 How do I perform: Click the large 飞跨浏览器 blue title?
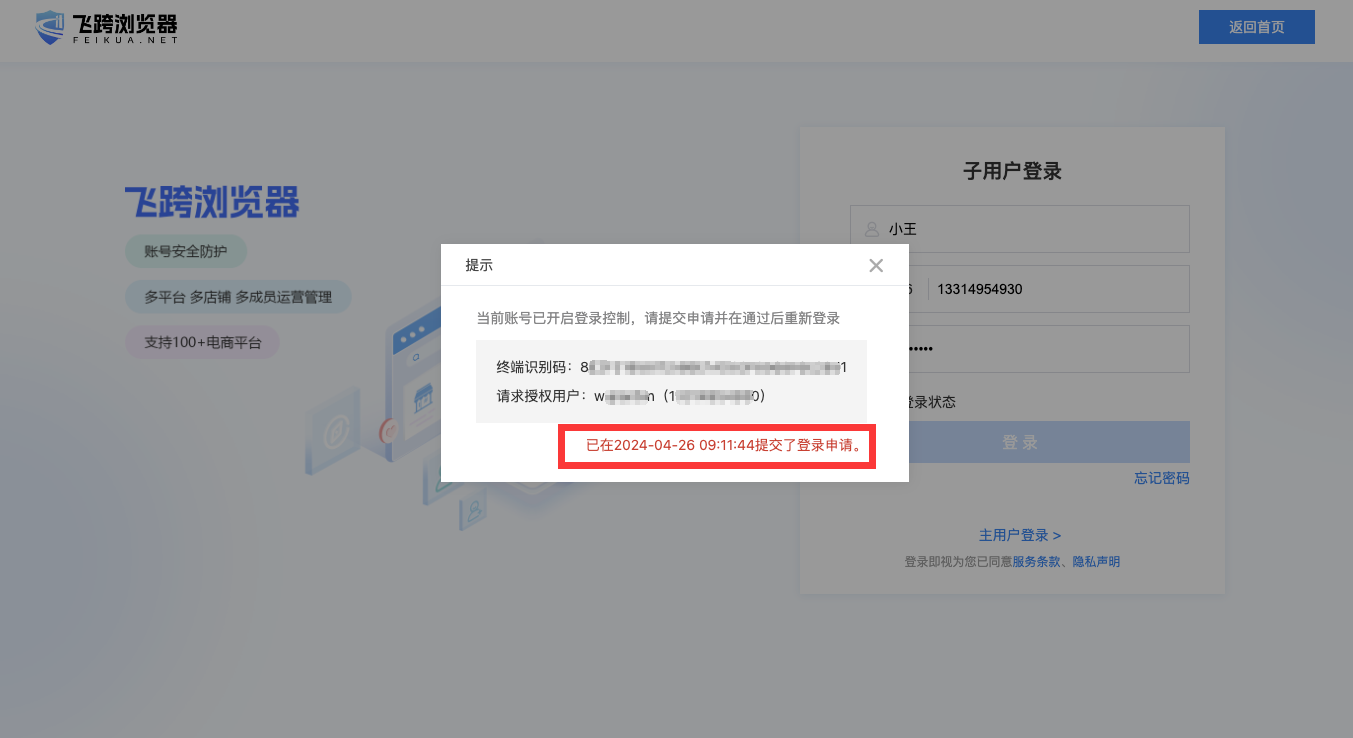click(x=212, y=202)
